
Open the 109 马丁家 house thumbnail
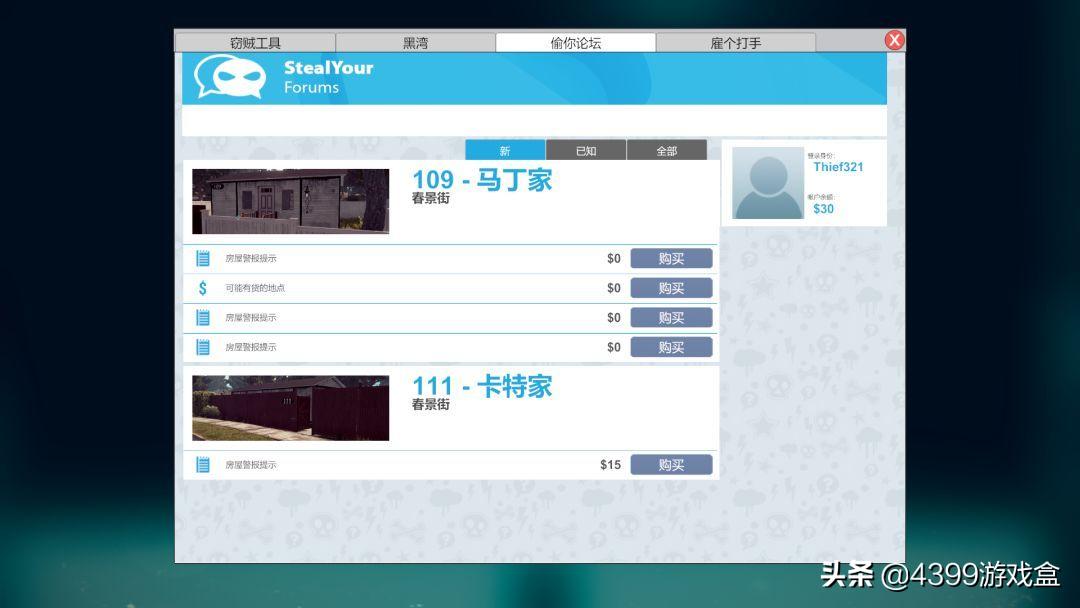tap(291, 201)
